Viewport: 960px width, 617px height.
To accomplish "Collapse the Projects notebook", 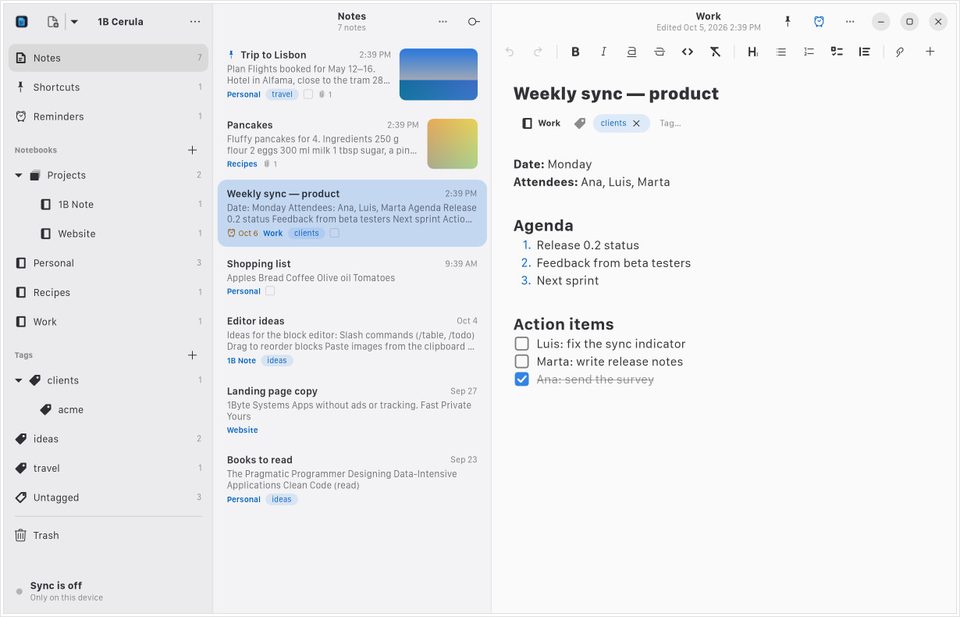I will point(19,175).
